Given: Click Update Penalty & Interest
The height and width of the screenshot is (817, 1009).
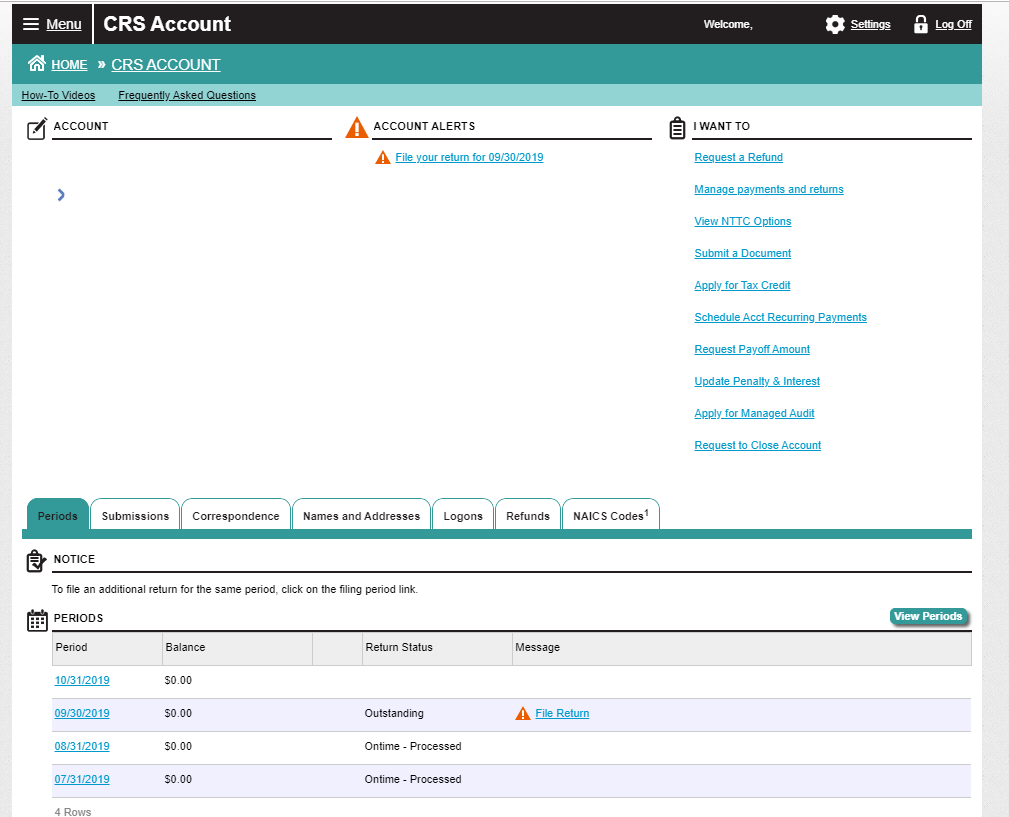Looking at the screenshot, I should (757, 381).
